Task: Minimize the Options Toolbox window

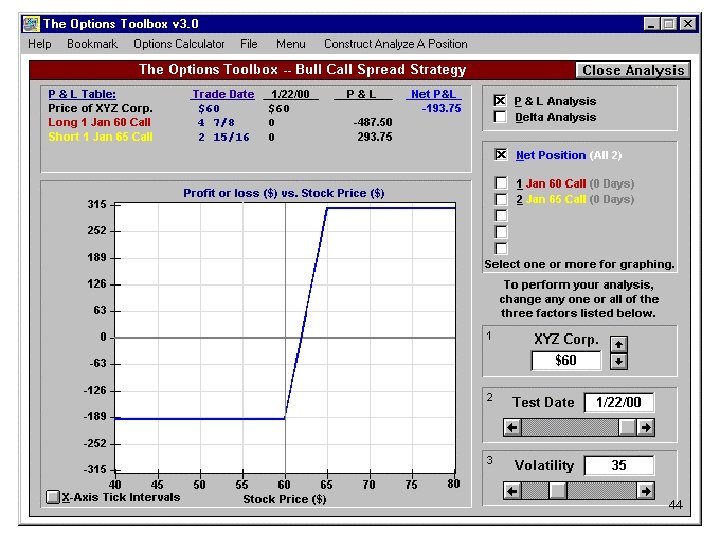Action: tap(652, 24)
